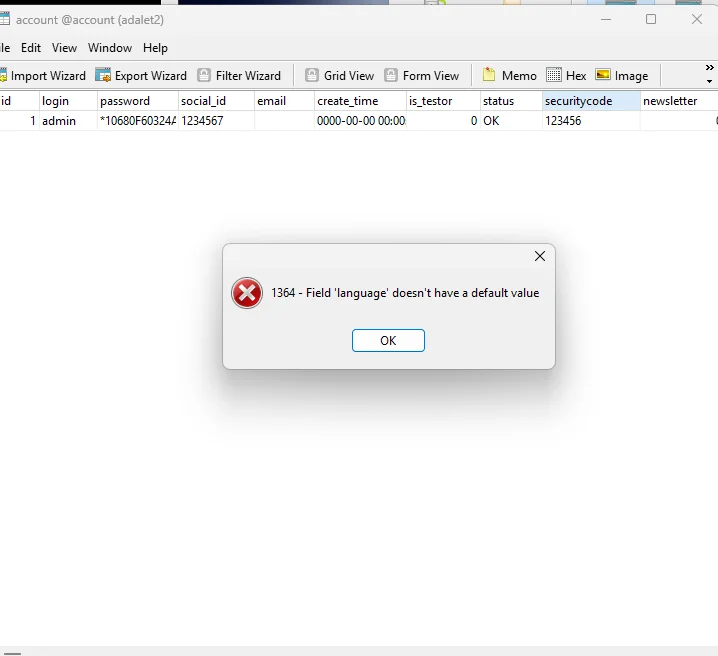
Task: Maximize the account table window
Action: point(651,19)
